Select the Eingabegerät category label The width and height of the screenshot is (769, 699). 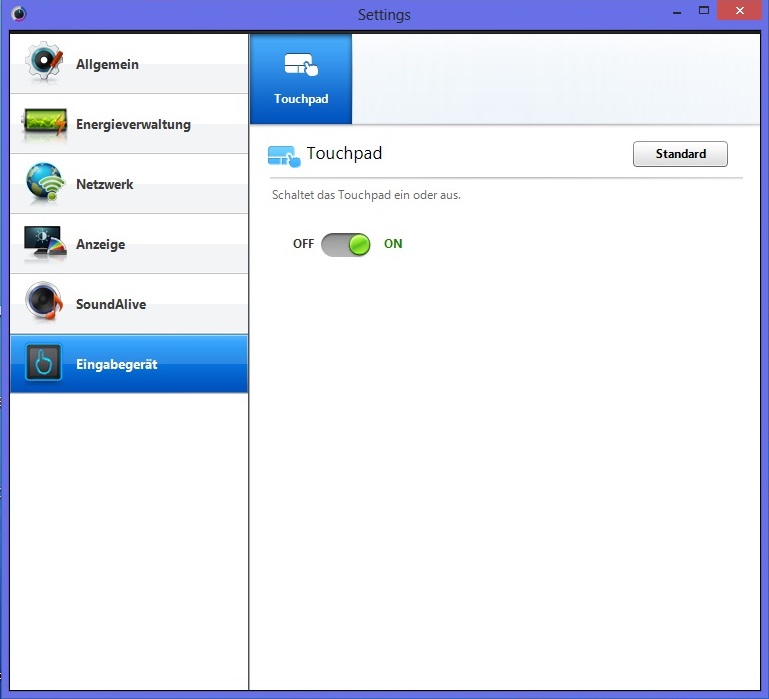point(117,364)
